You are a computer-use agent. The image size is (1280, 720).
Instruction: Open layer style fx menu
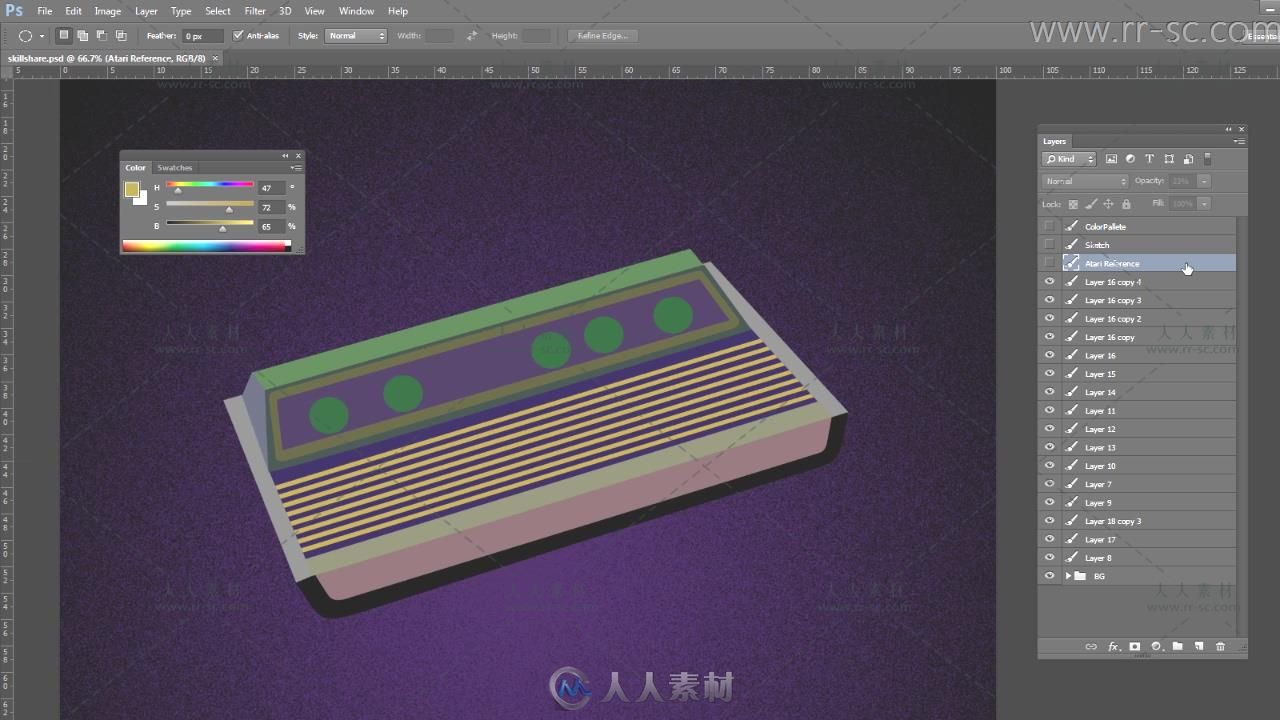click(1113, 647)
